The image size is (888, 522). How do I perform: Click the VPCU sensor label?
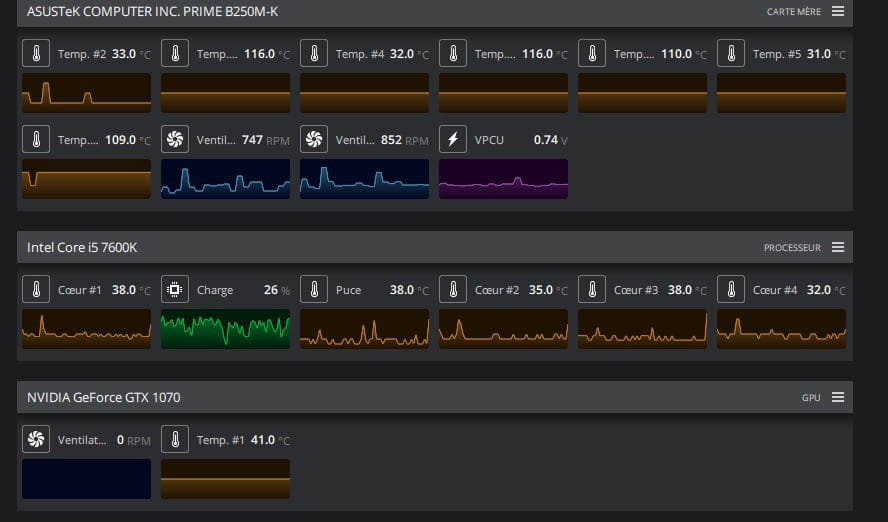tap(489, 140)
